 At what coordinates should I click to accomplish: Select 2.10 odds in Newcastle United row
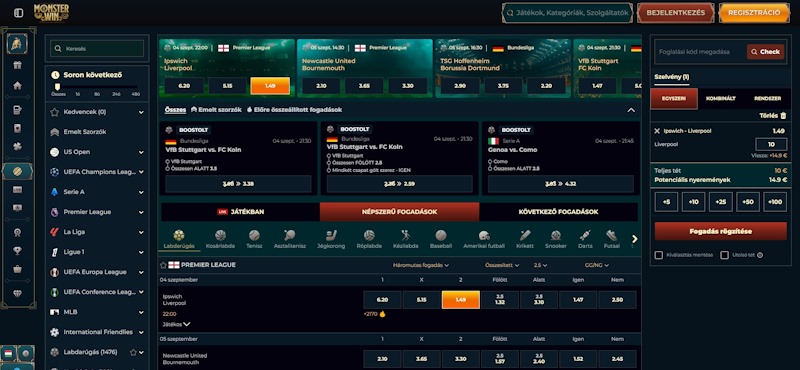(382, 359)
